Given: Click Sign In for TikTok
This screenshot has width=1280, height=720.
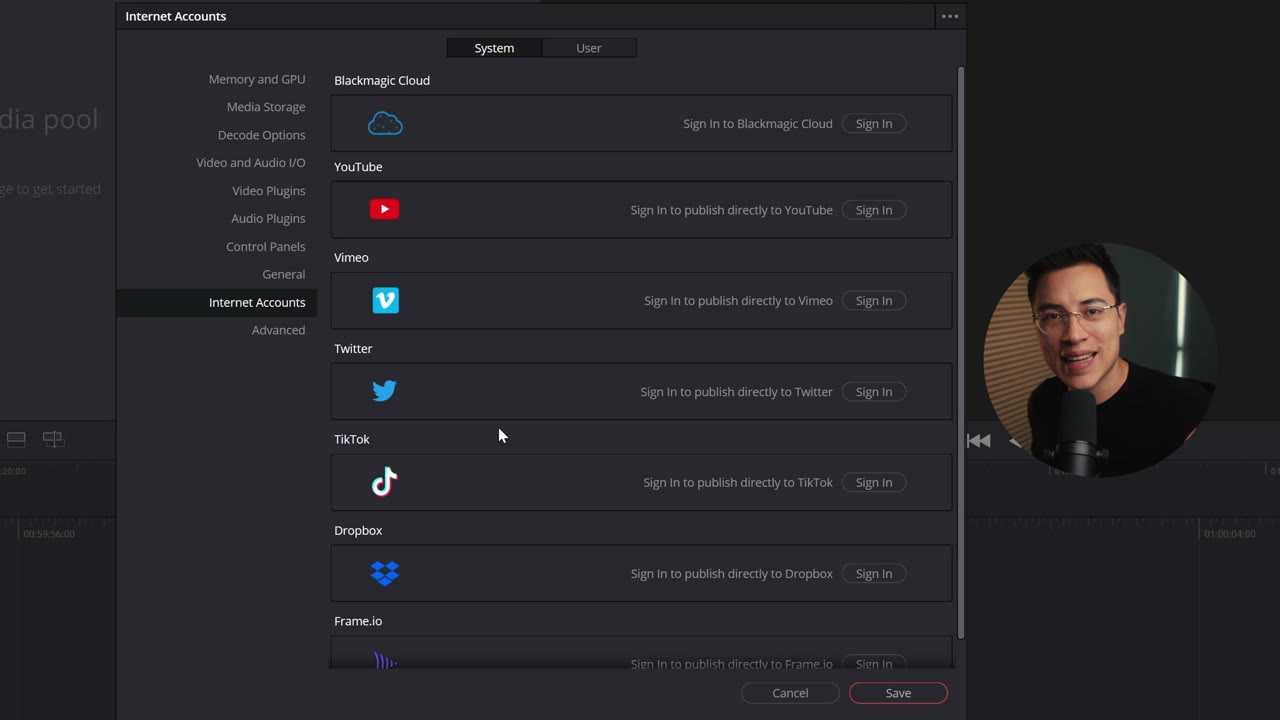Looking at the screenshot, I should pyautogui.click(x=874, y=483).
